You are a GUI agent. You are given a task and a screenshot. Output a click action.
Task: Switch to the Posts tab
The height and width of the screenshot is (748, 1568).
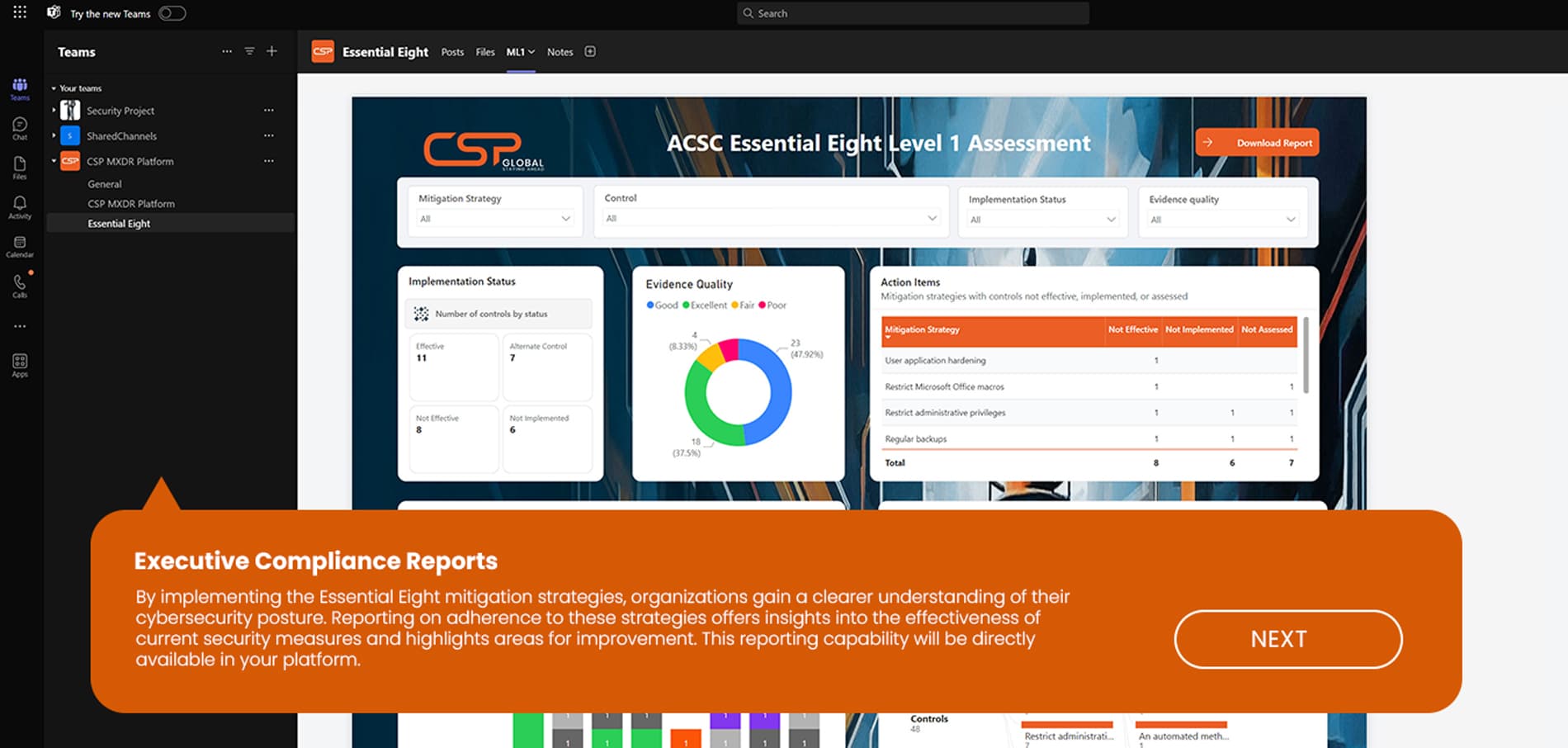click(x=452, y=52)
